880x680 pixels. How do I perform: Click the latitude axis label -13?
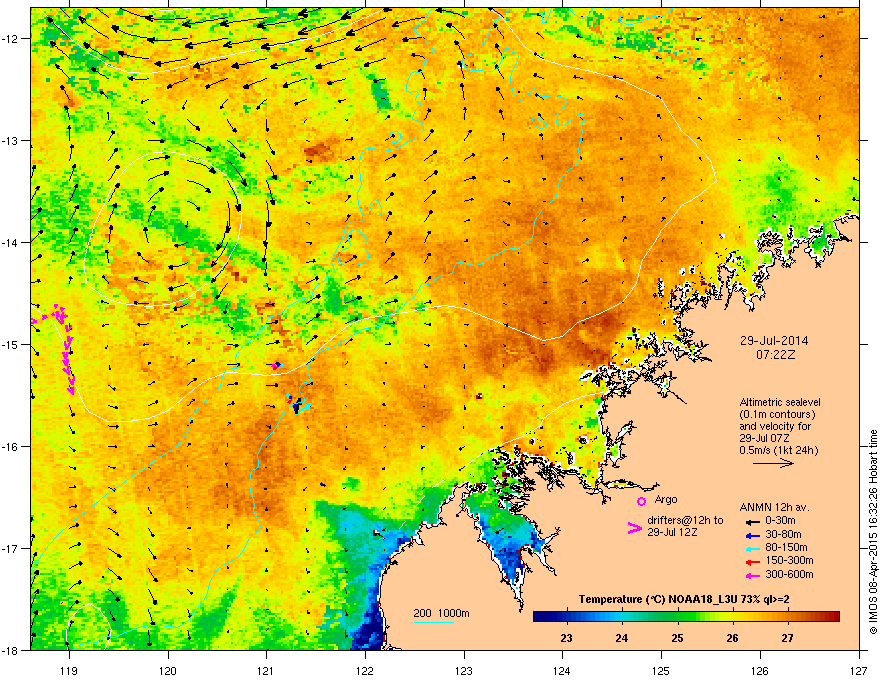click(11, 140)
